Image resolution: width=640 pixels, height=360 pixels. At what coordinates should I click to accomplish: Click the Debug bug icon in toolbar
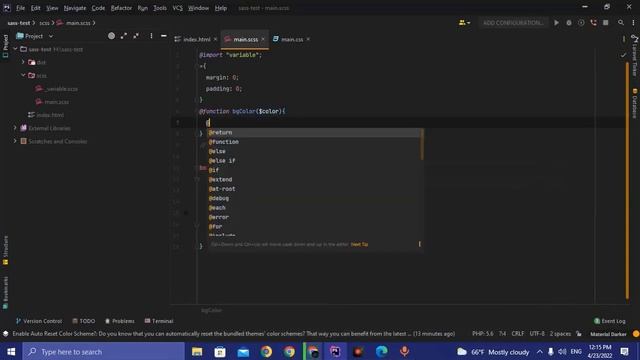pos(569,23)
